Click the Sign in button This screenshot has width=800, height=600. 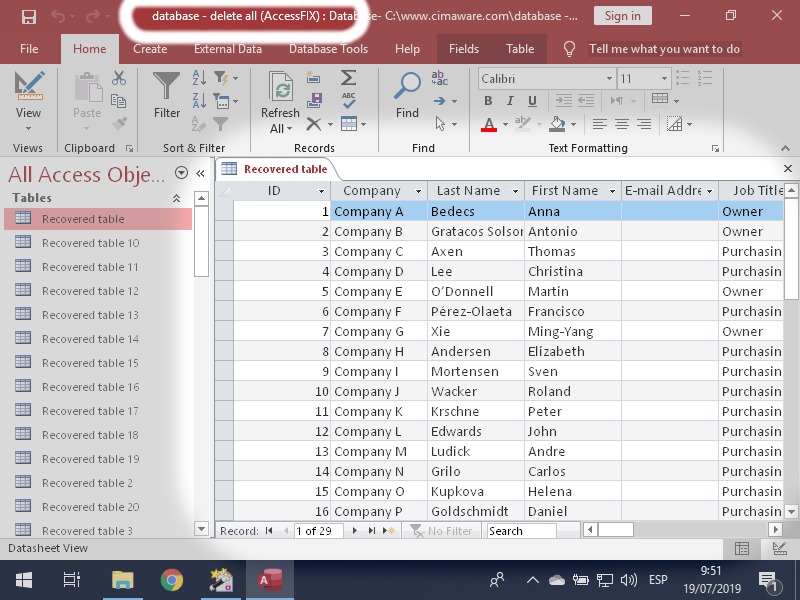tap(622, 16)
